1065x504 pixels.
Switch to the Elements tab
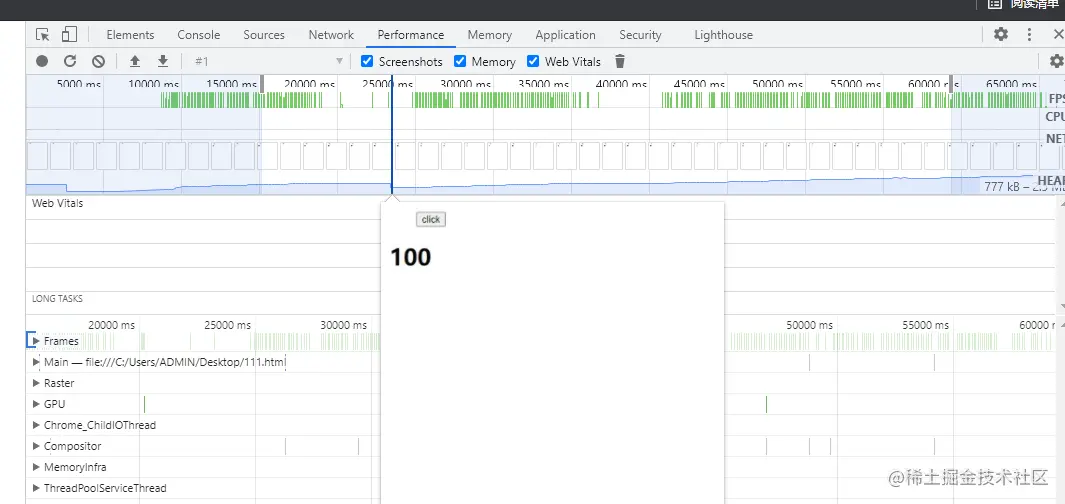pyautogui.click(x=130, y=35)
